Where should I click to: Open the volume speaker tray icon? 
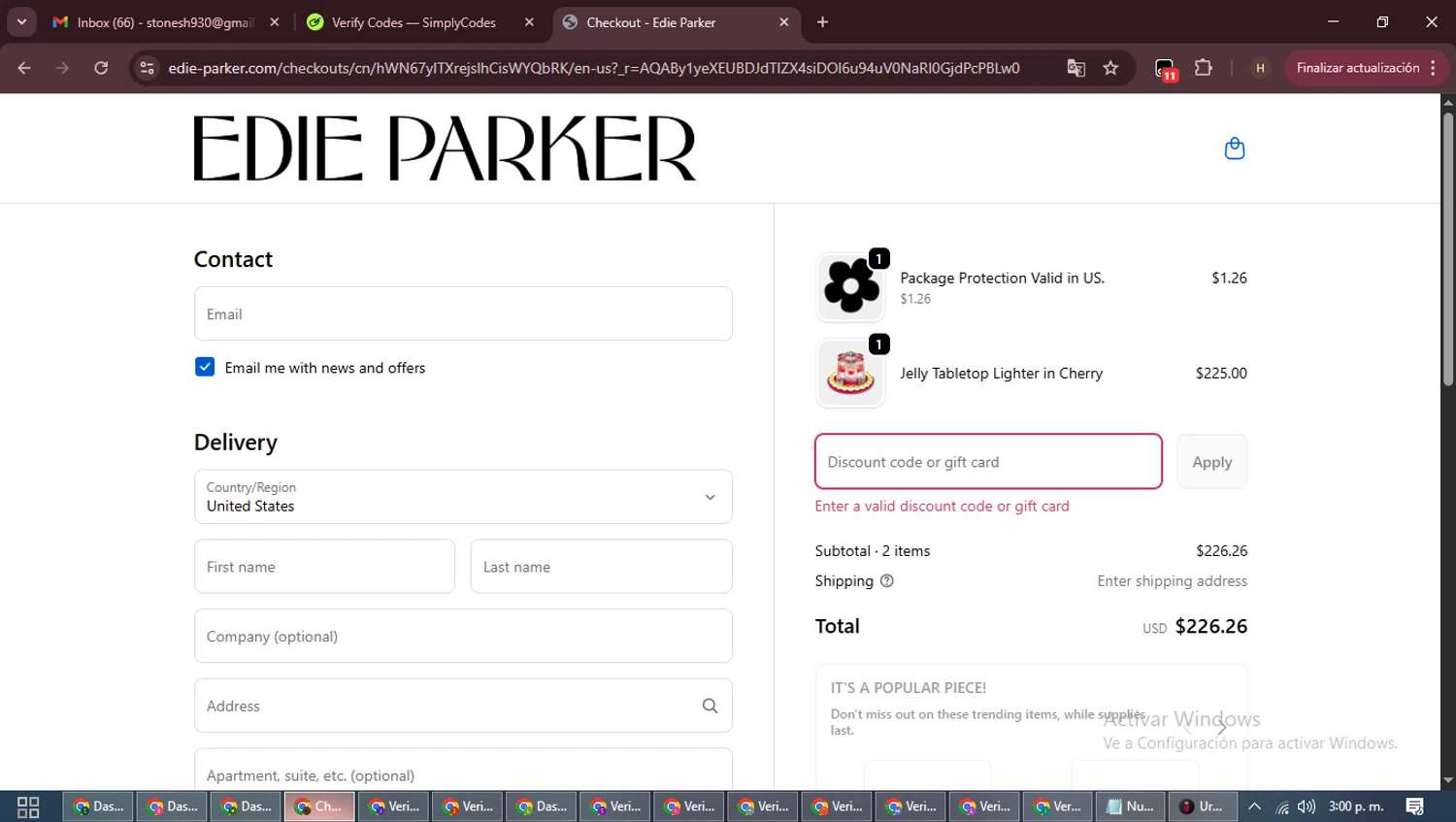pos(1307,806)
